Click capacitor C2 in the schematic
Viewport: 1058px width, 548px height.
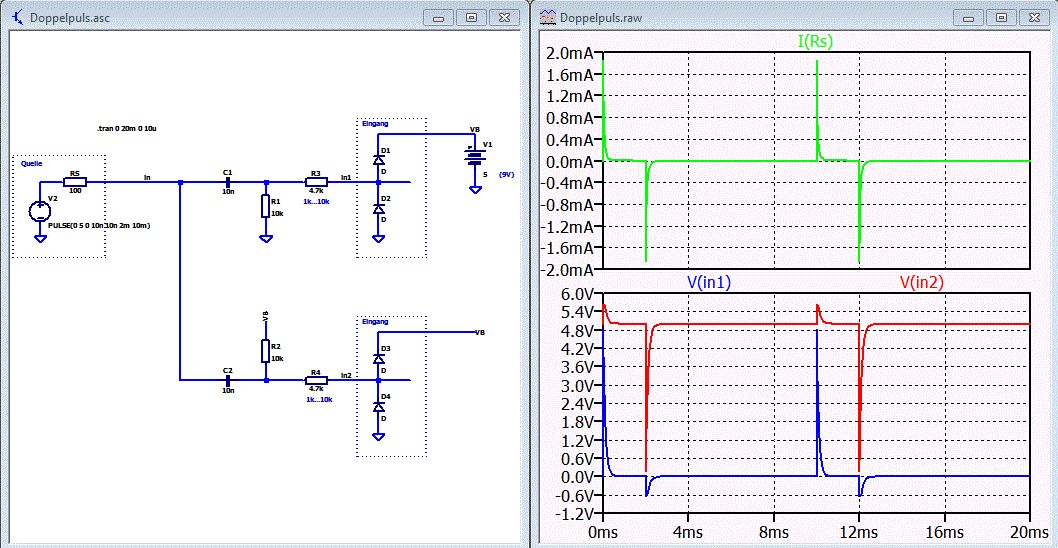(x=227, y=380)
